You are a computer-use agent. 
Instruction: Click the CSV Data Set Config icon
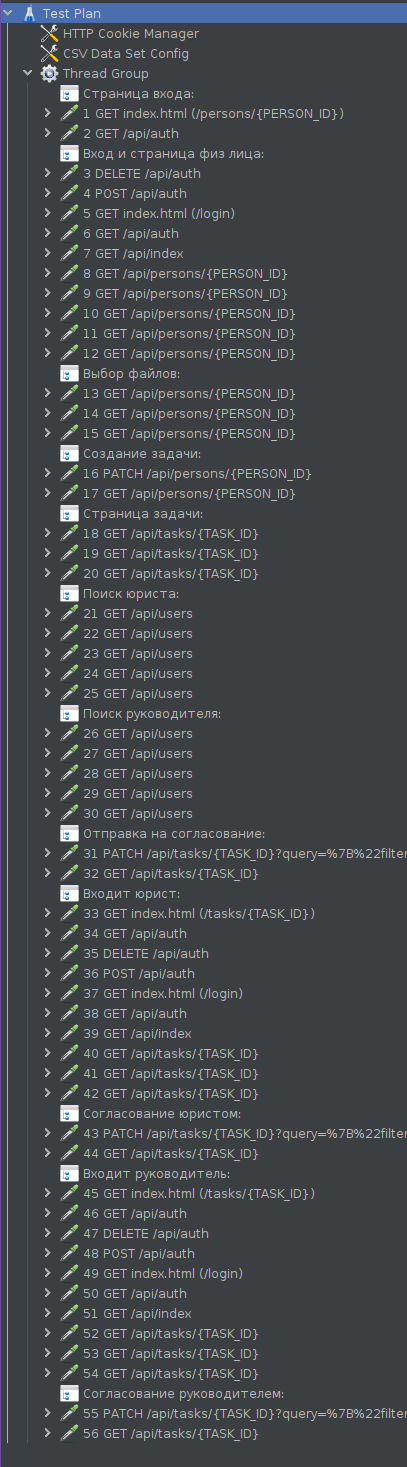49,53
